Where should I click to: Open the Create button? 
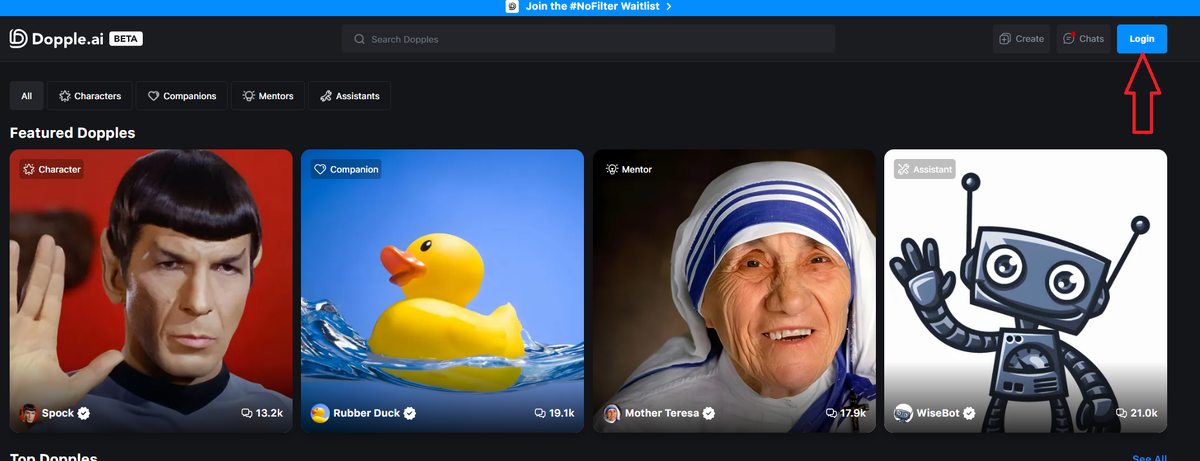pyautogui.click(x=1021, y=39)
